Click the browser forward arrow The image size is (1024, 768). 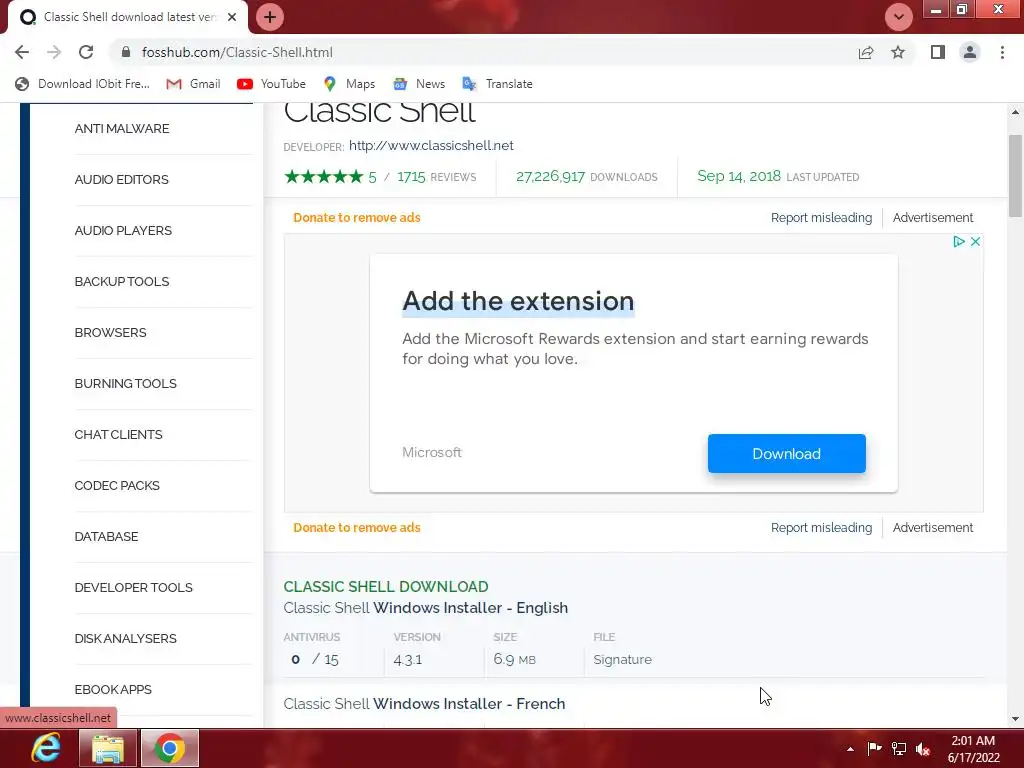(x=54, y=52)
